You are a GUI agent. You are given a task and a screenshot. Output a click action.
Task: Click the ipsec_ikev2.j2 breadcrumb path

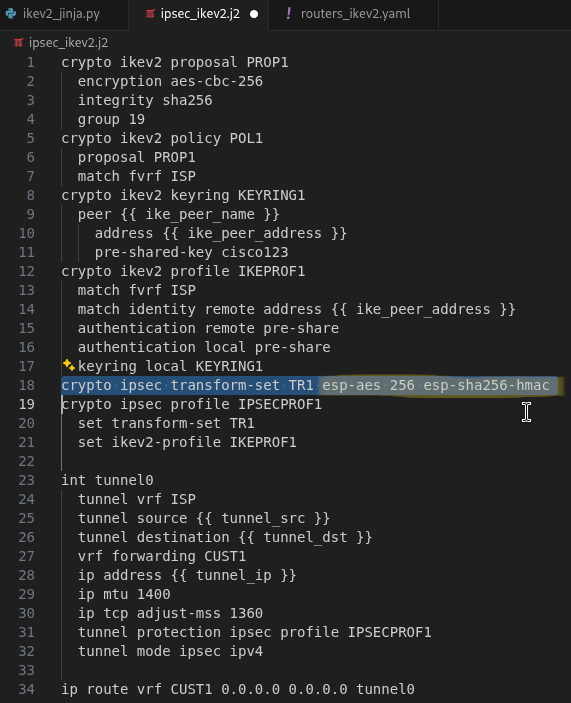pos(68,43)
